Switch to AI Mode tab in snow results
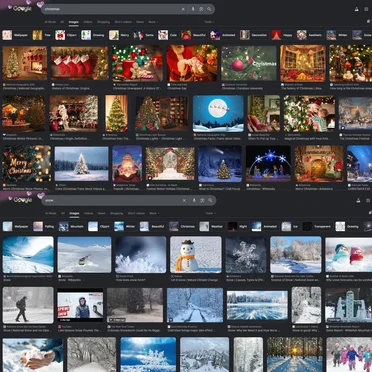Screen dimensions: 372x372 coord(51,213)
